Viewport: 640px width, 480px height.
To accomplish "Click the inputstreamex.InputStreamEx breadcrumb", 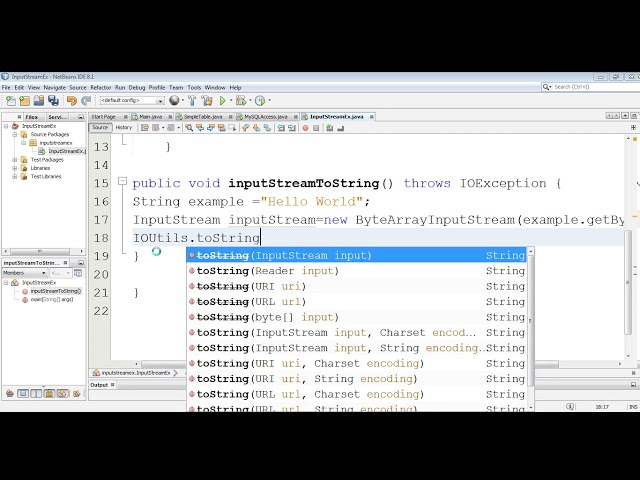I will (135, 373).
